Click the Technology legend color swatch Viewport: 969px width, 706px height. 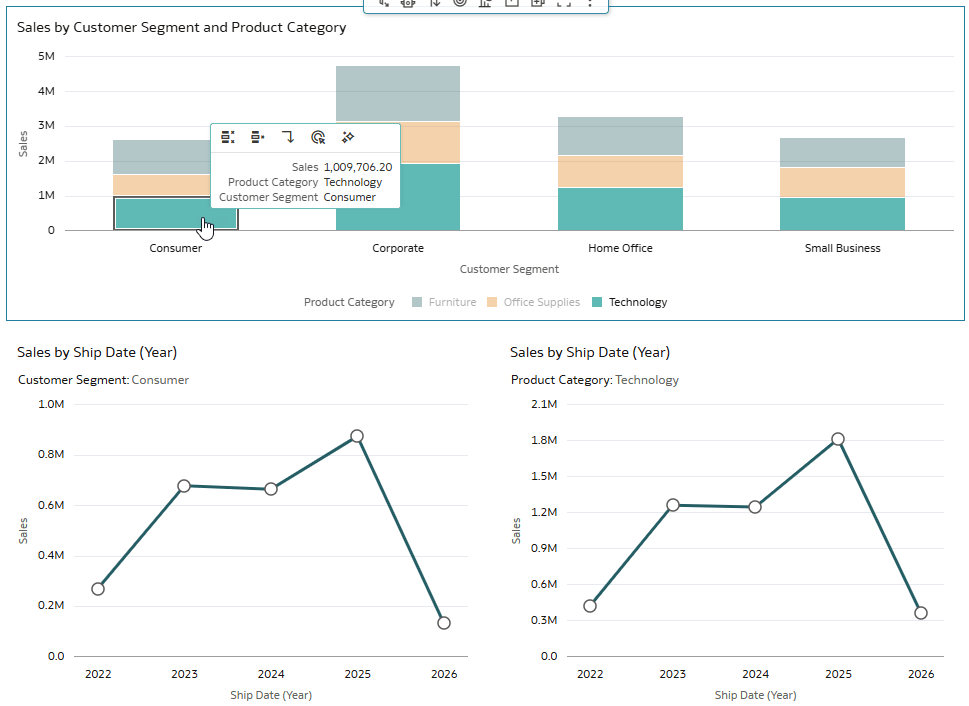(597, 302)
